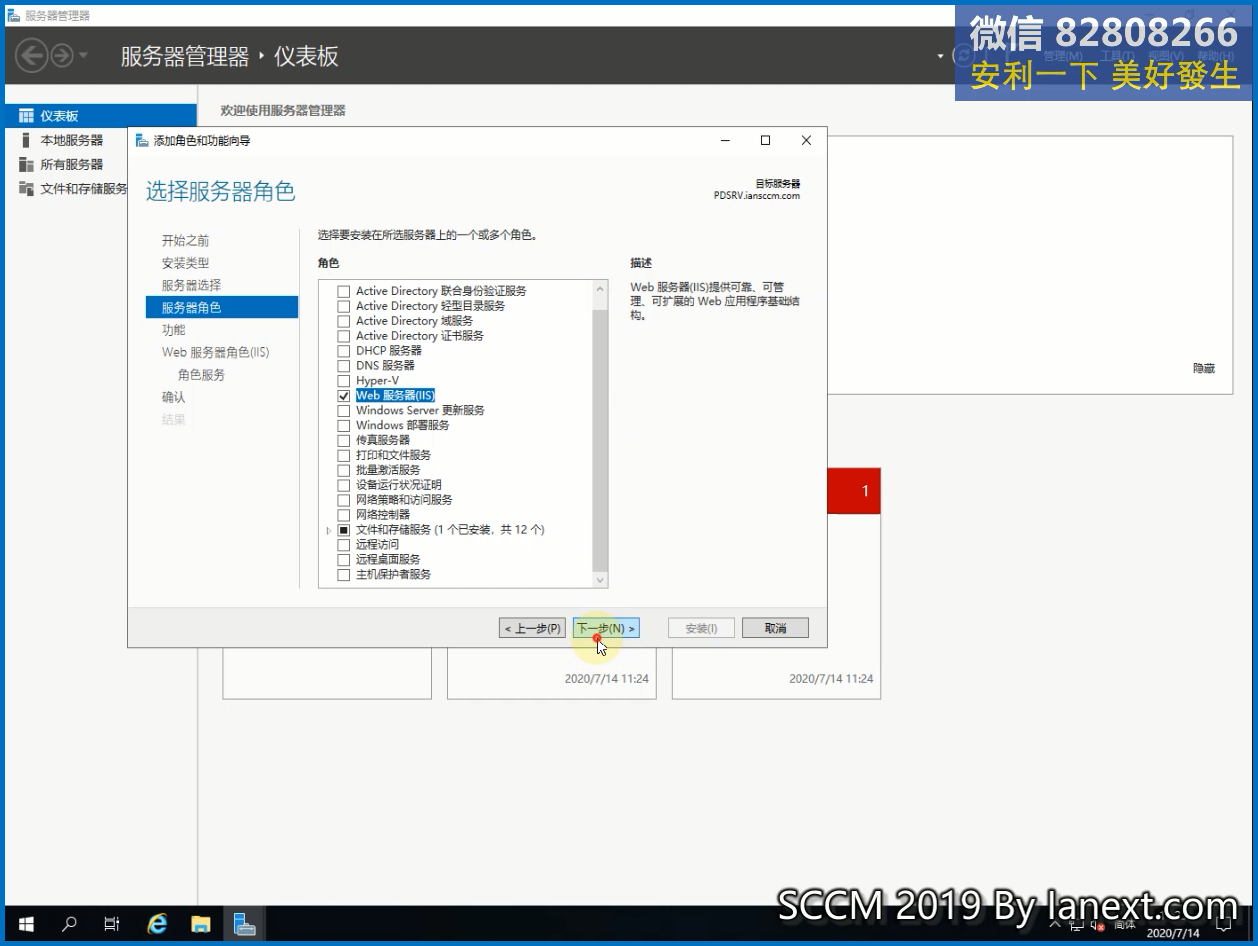
Task: Check Windows 部署服务 role
Action: 344,425
